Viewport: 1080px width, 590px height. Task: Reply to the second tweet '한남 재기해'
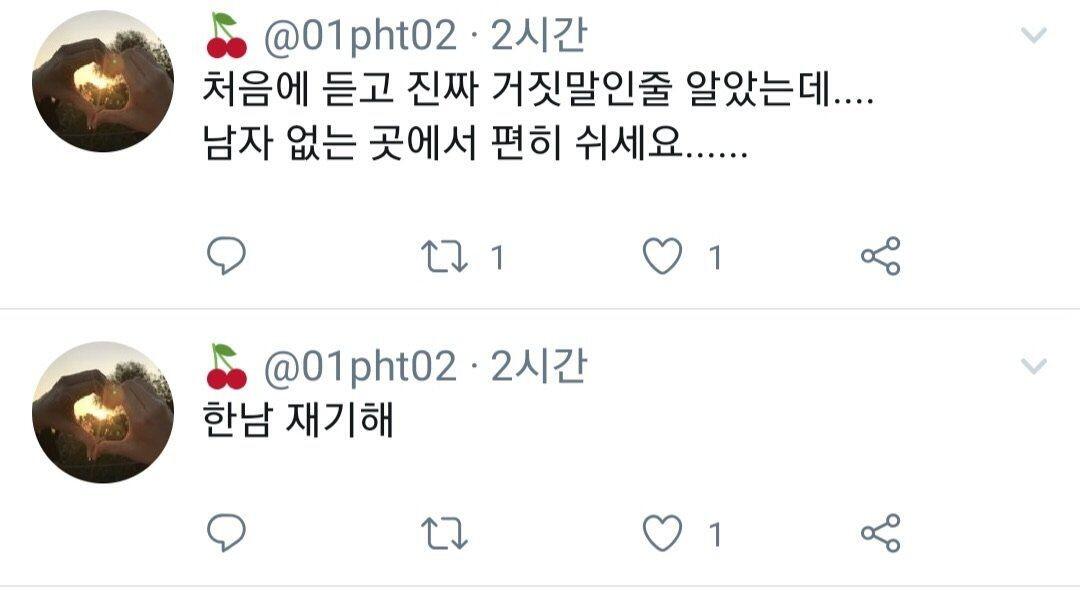(x=226, y=533)
